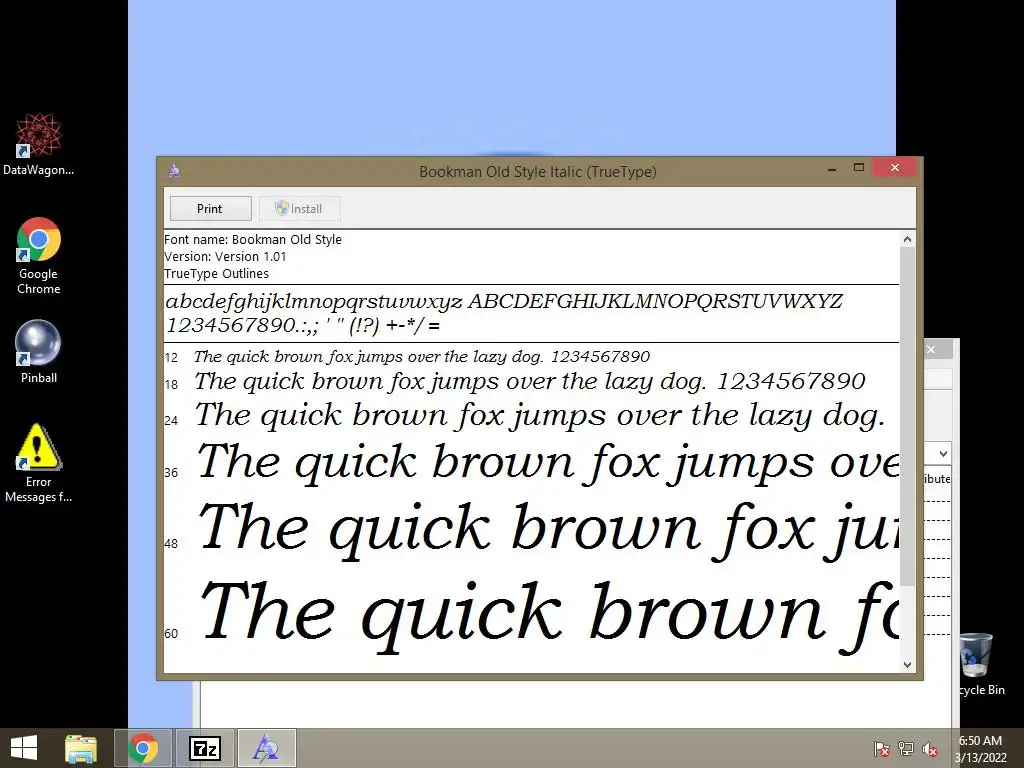Open the dropdown arrow in background window
This screenshot has width=1024, height=768.
pos(943,453)
